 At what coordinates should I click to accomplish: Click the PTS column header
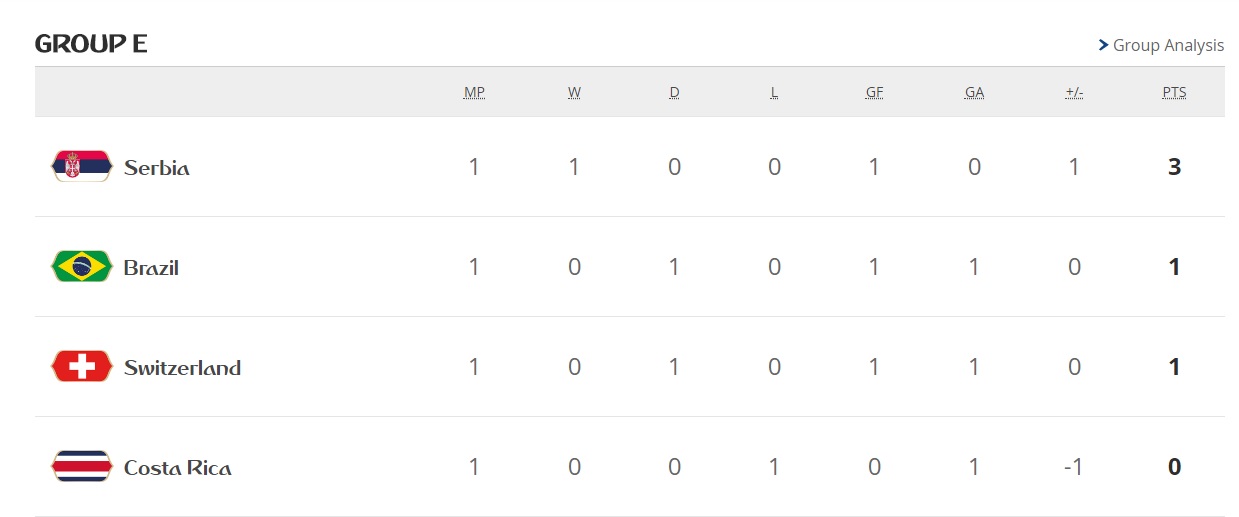1174,92
